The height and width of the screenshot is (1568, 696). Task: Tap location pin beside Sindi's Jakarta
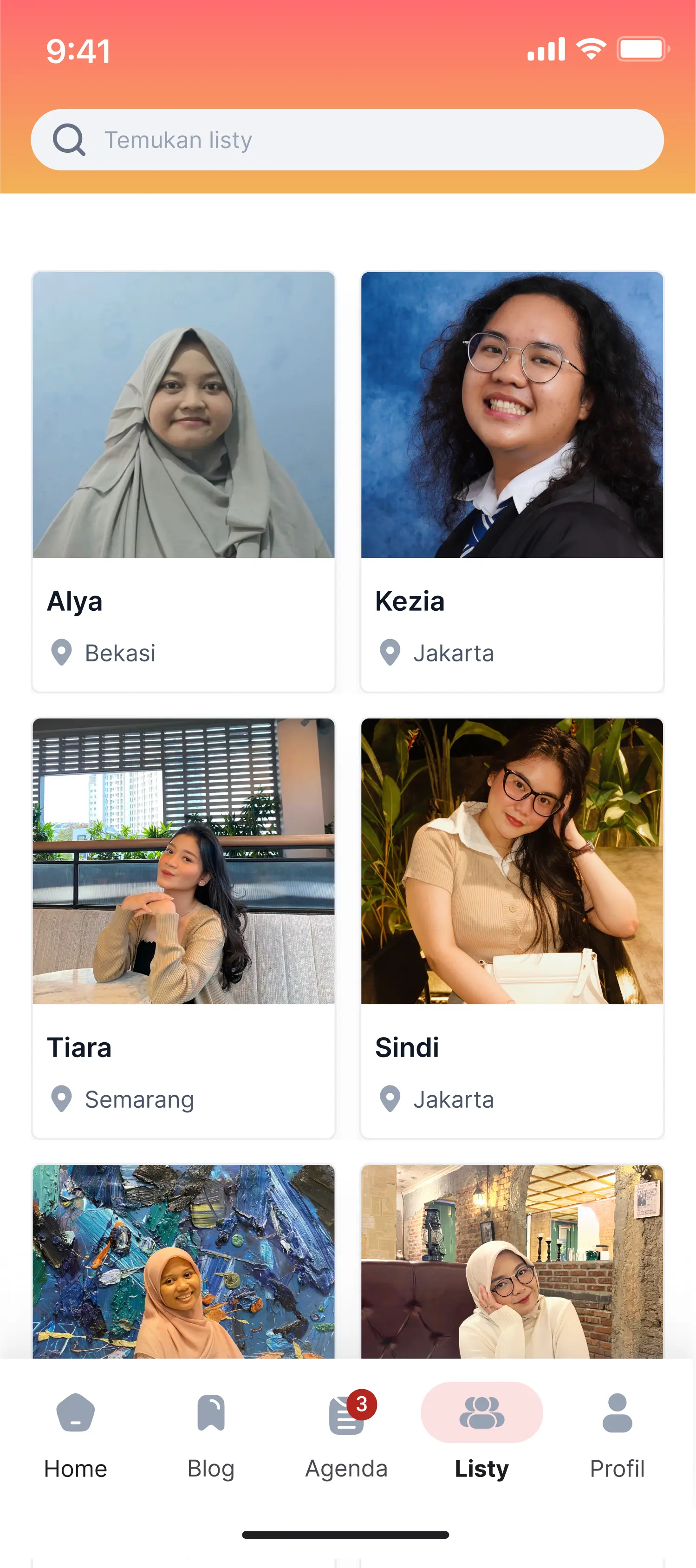tap(390, 1099)
